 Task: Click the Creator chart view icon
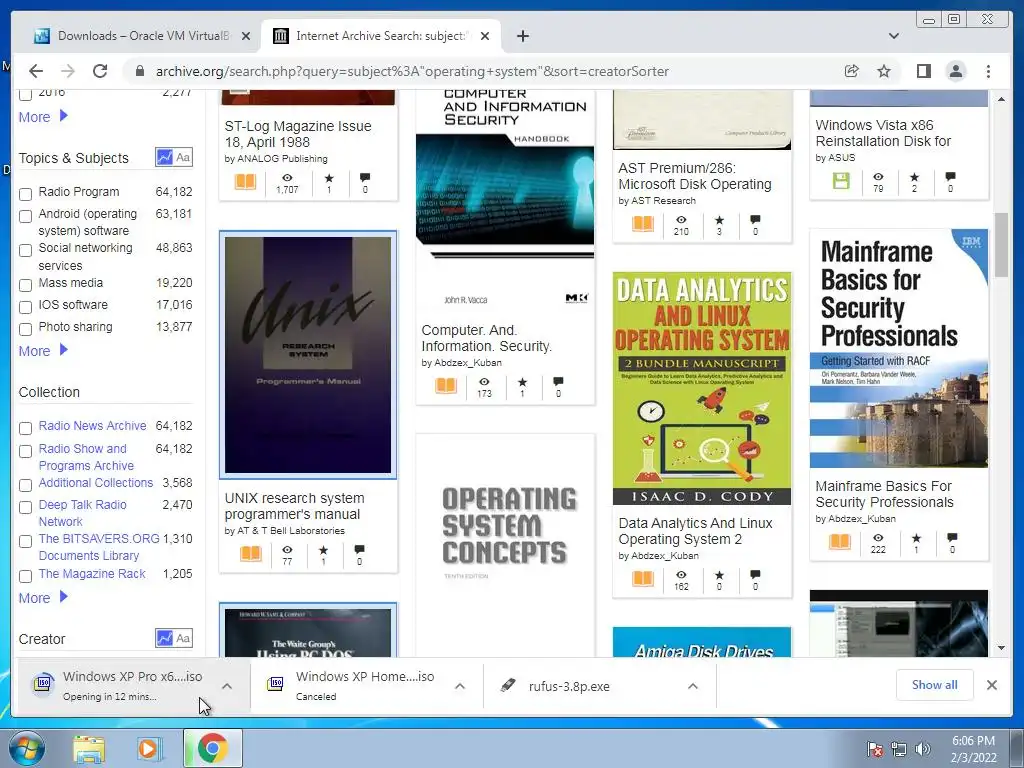tap(165, 638)
